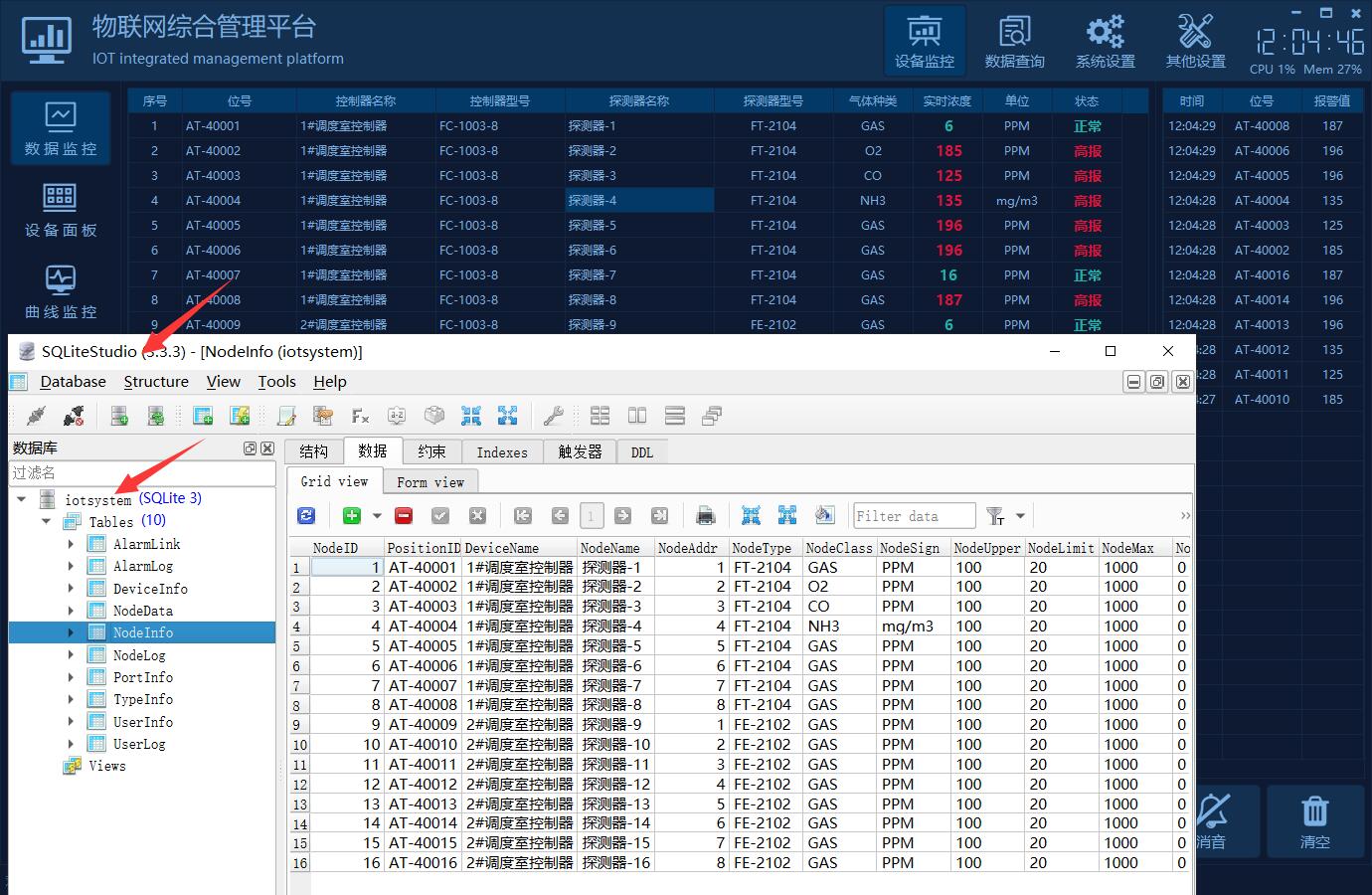The height and width of the screenshot is (895, 1372).
Task: Click the print icon in grid toolbar
Action: pos(705,515)
